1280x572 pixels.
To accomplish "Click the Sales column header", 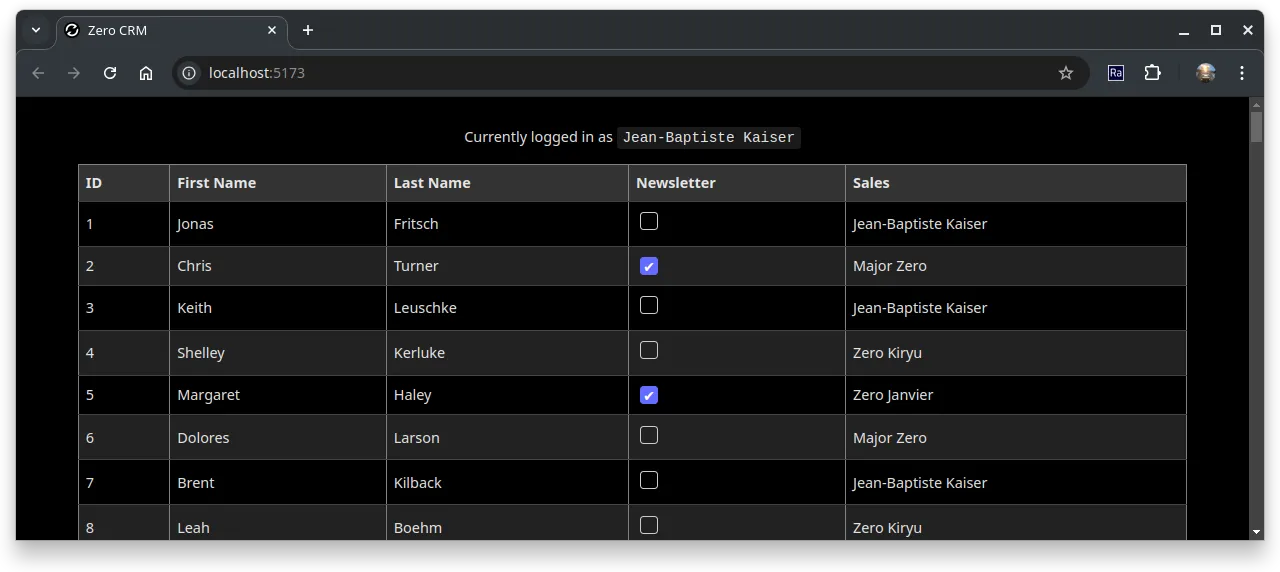I will click(1016, 183).
